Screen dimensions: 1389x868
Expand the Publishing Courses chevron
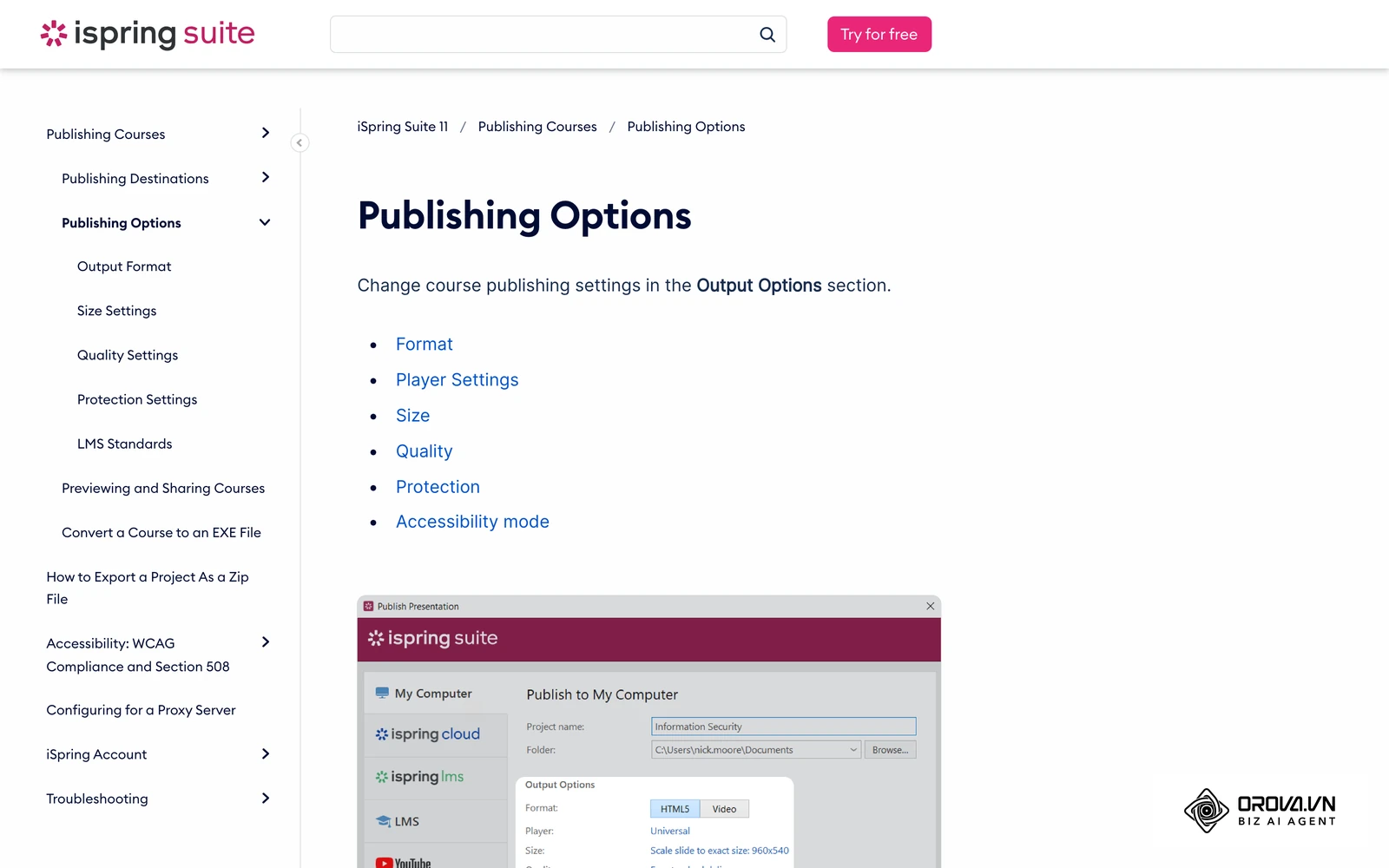[266, 133]
